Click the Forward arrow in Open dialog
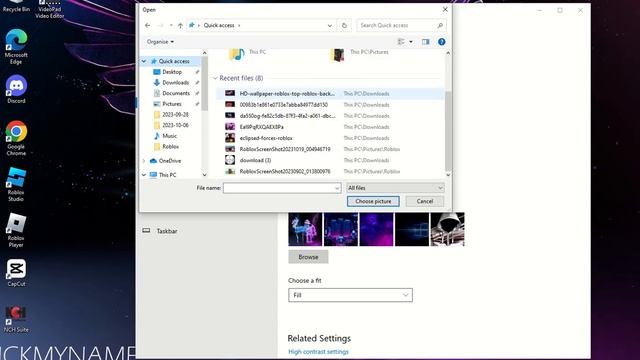The height and width of the screenshot is (360, 640). (x=160, y=25)
